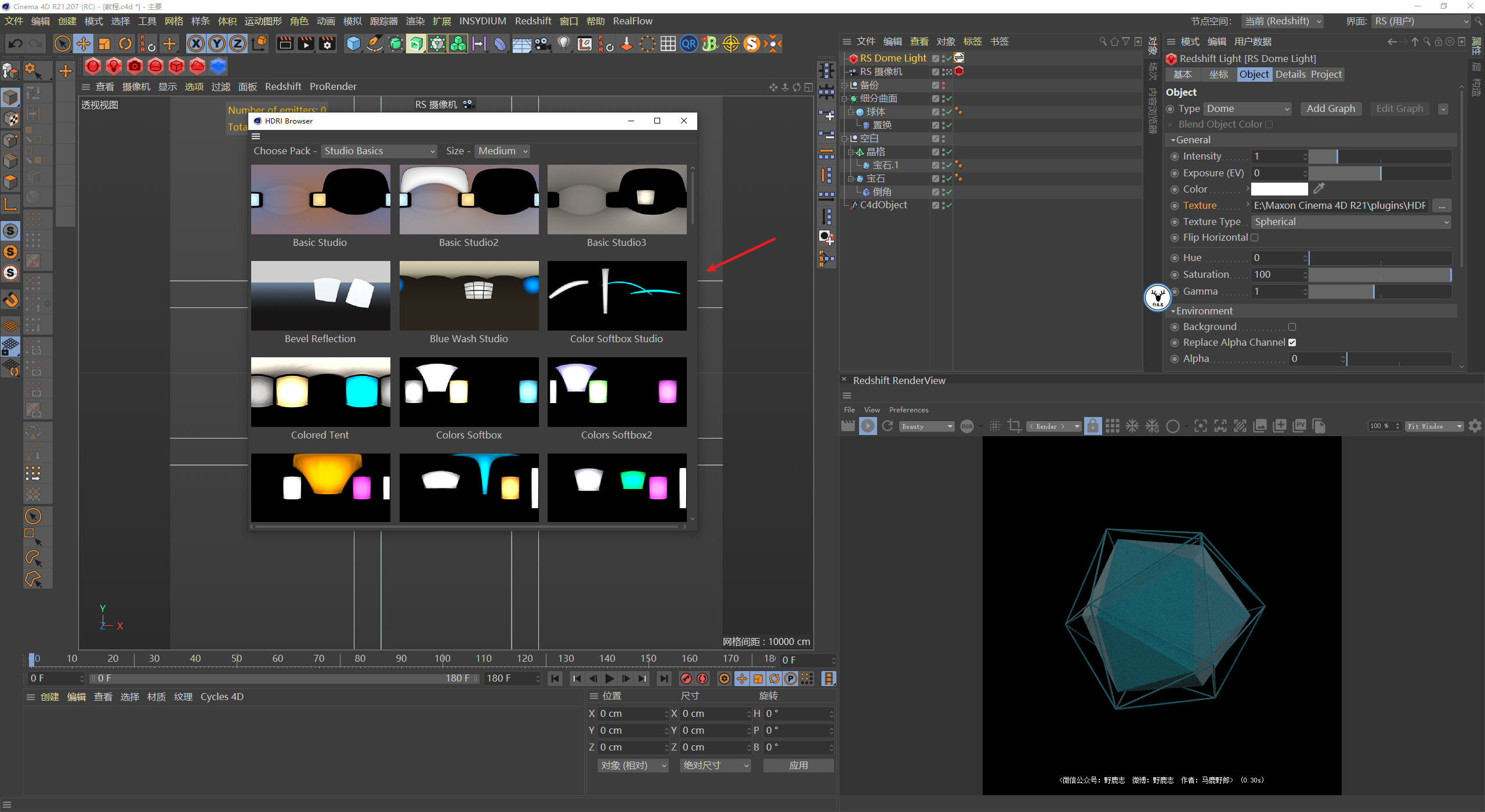The width and height of the screenshot is (1485, 812).
Task: Open the Choose Pack Studio Basics dropdown
Action: 379,151
